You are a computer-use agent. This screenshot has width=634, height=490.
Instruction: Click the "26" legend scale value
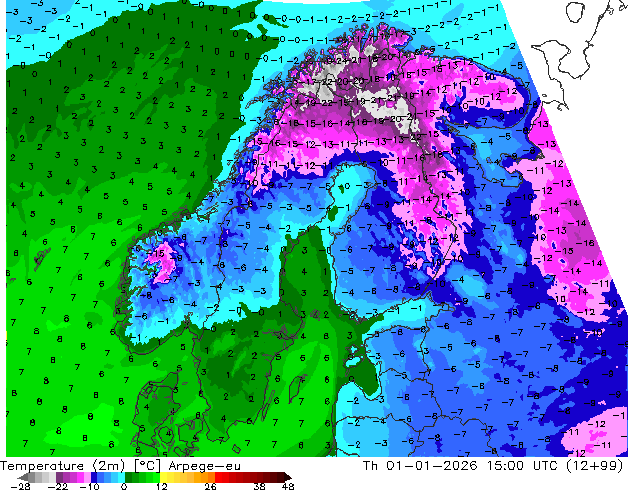210,486
